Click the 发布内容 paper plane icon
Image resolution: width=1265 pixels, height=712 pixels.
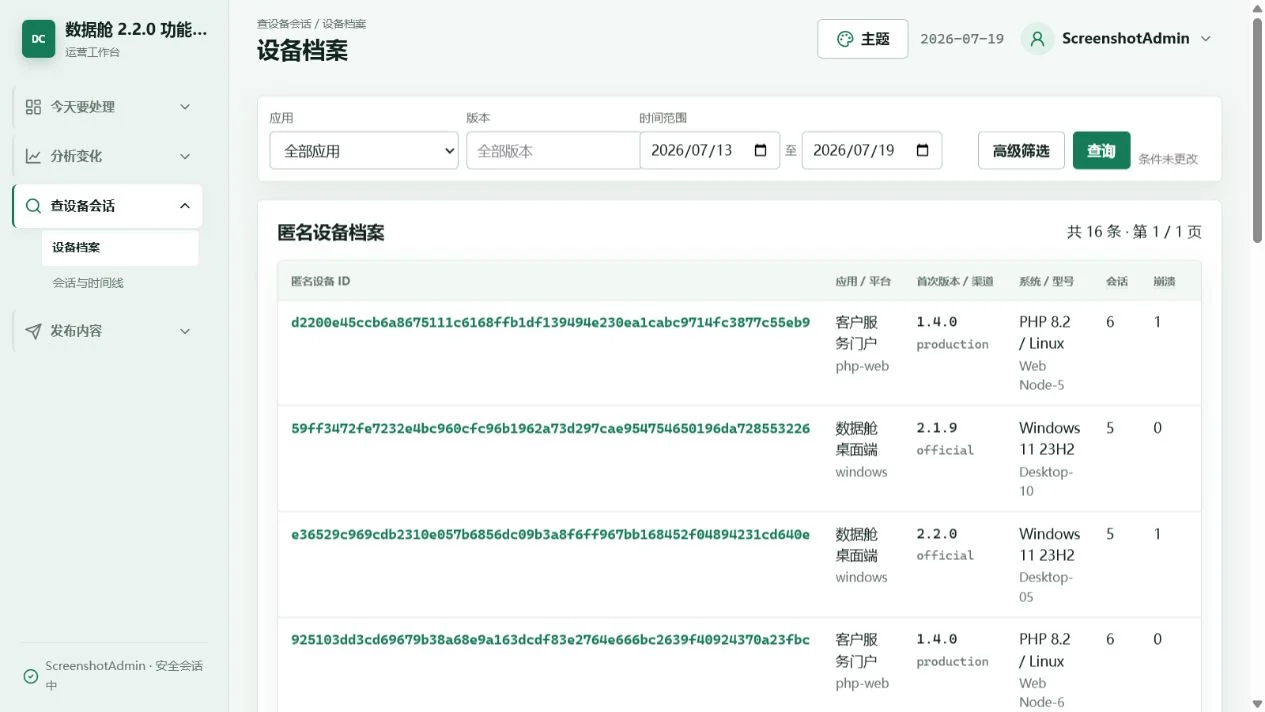pos(33,331)
